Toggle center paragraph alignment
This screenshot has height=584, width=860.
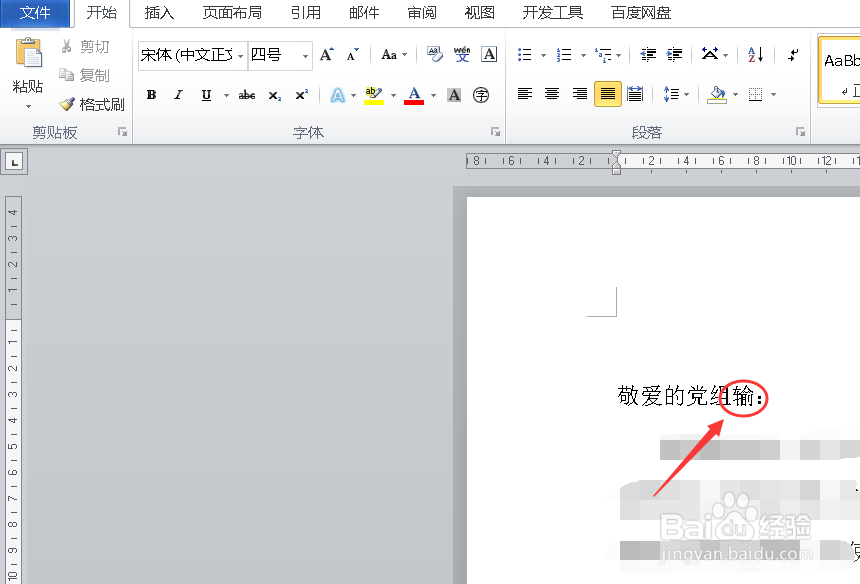pos(551,94)
